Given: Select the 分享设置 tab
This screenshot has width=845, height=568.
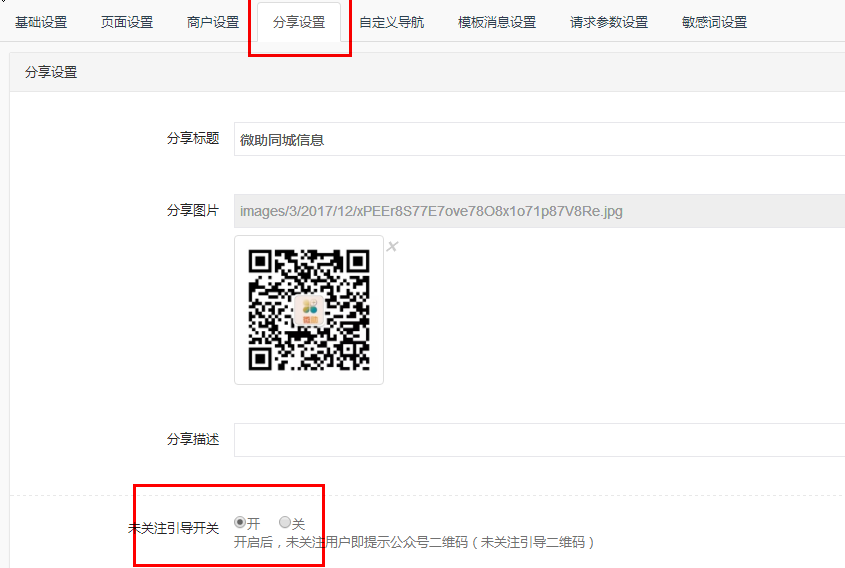Looking at the screenshot, I should tap(299, 22).
